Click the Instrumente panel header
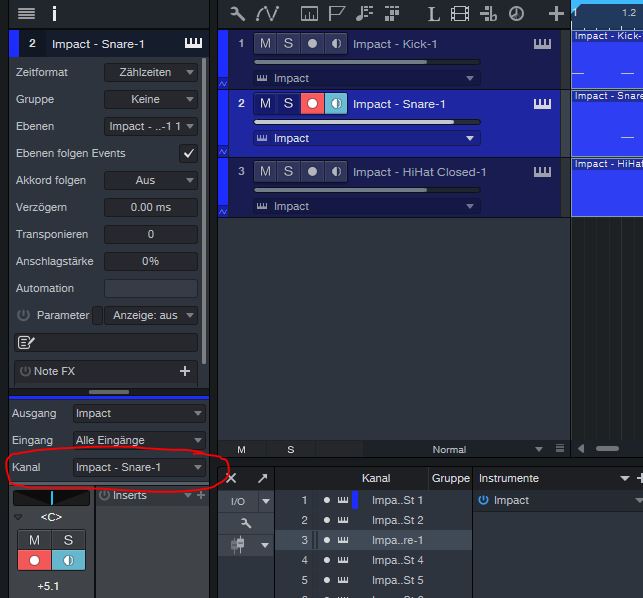 (x=510, y=479)
